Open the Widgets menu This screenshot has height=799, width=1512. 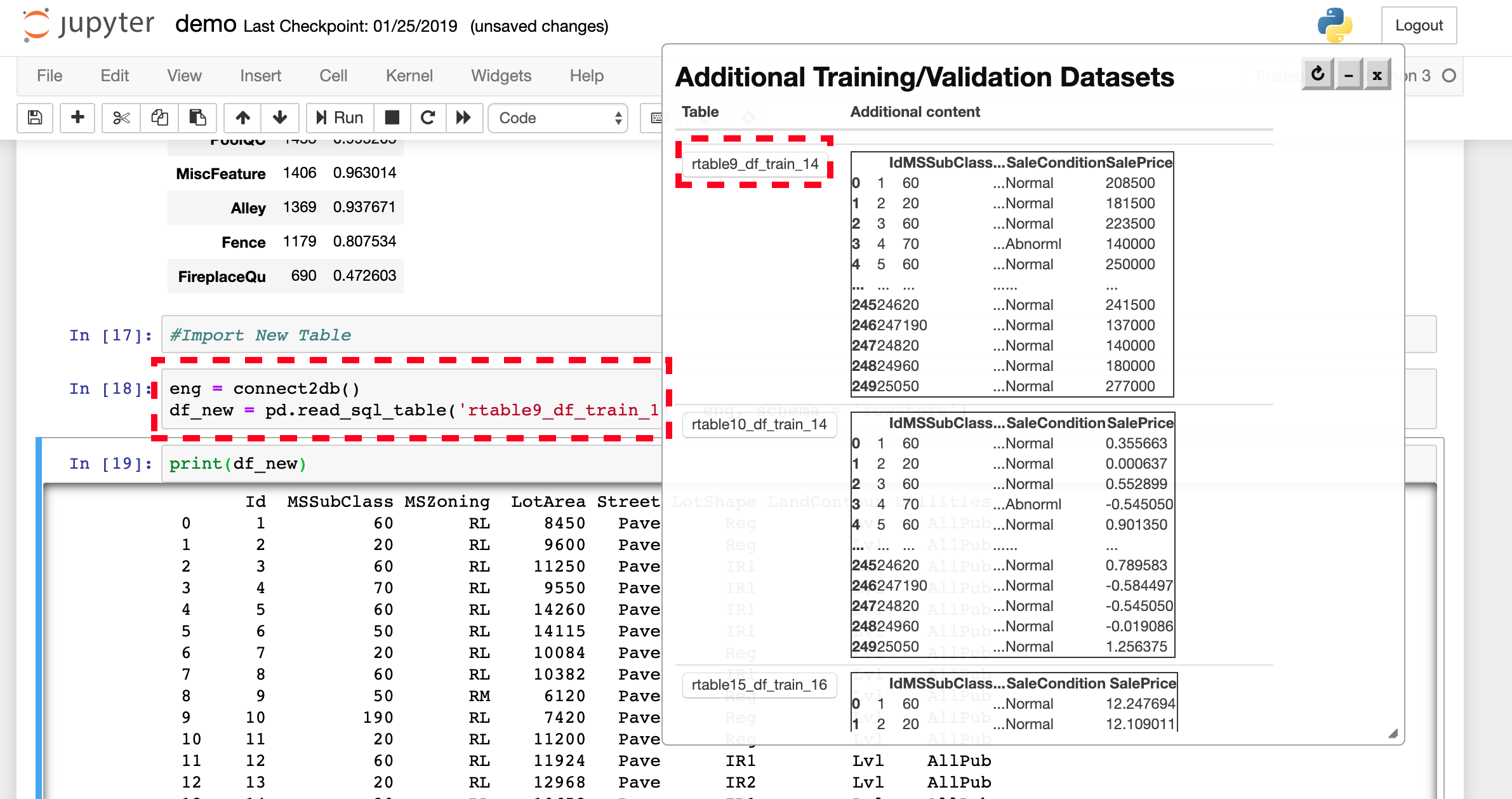(501, 76)
